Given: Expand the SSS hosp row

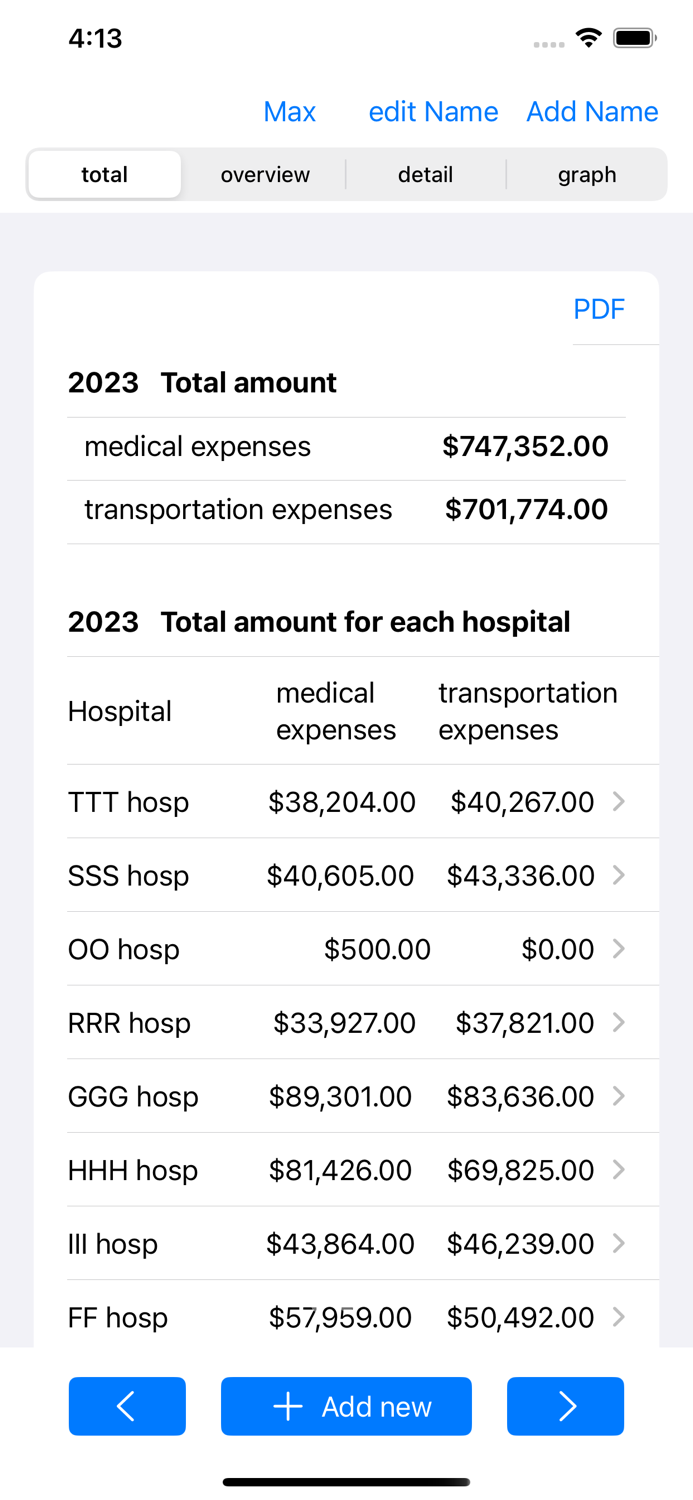Looking at the screenshot, I should click(x=620, y=875).
